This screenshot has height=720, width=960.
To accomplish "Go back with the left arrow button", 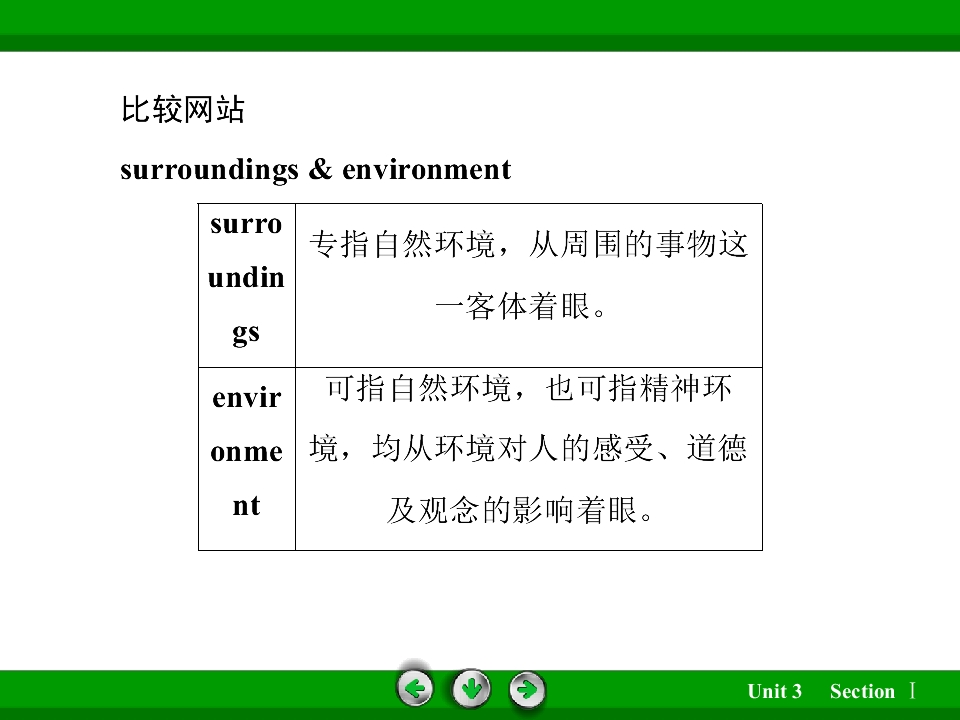I will (x=415, y=689).
